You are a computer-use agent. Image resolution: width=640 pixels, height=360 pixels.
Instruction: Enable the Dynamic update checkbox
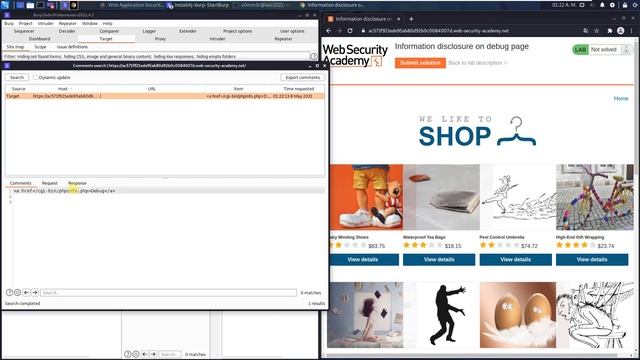pos(36,77)
